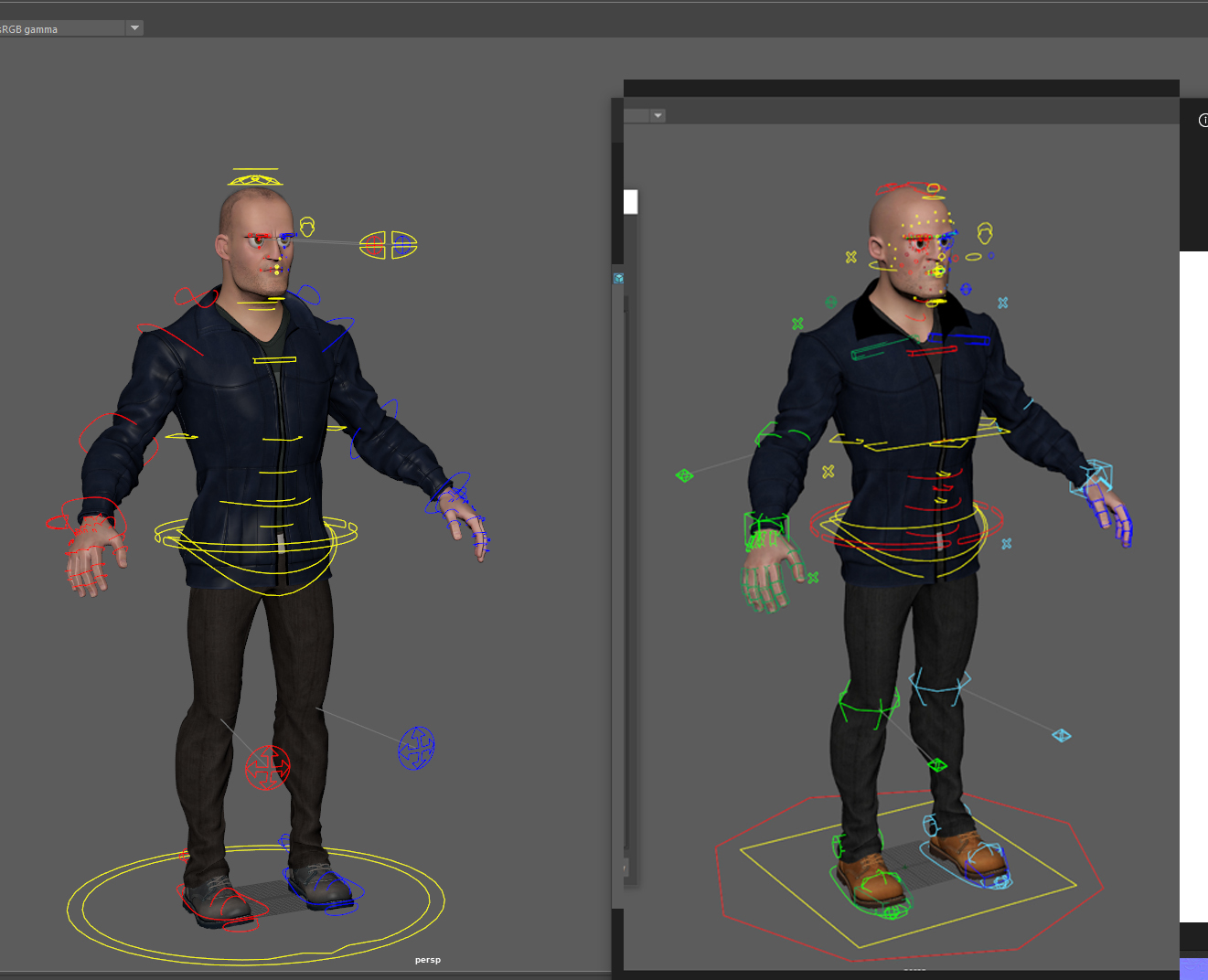
Task: Open the dropdown arrow in right viewport toolbar
Action: tap(657, 116)
